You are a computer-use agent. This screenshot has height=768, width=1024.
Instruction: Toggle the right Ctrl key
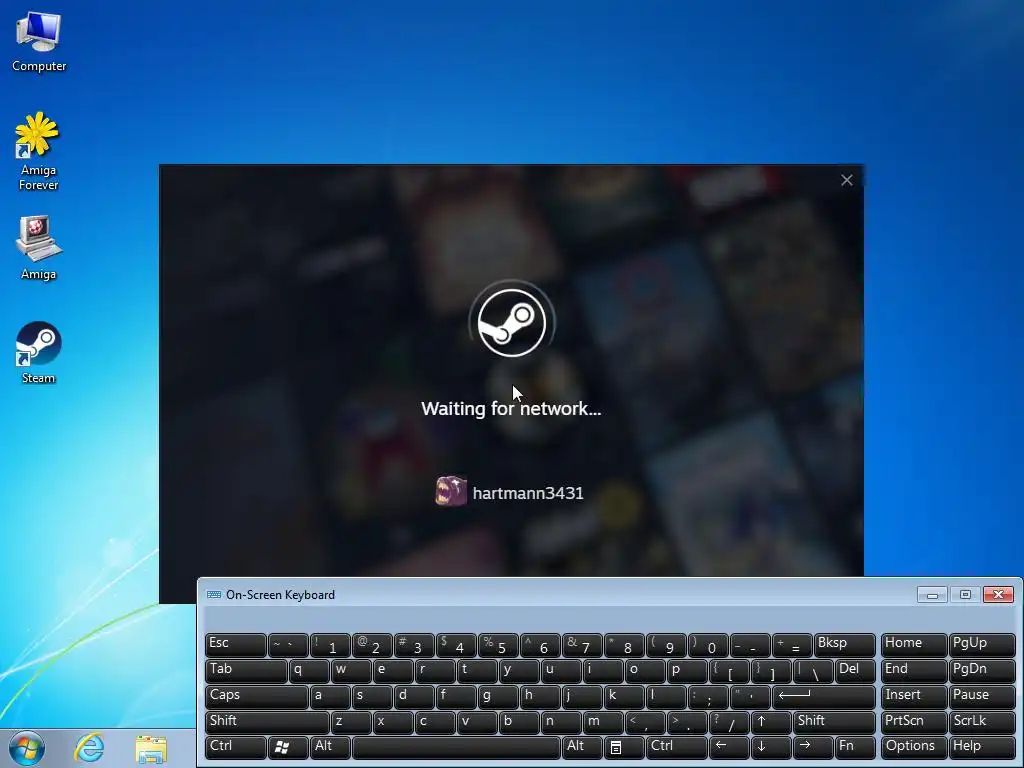coord(677,747)
